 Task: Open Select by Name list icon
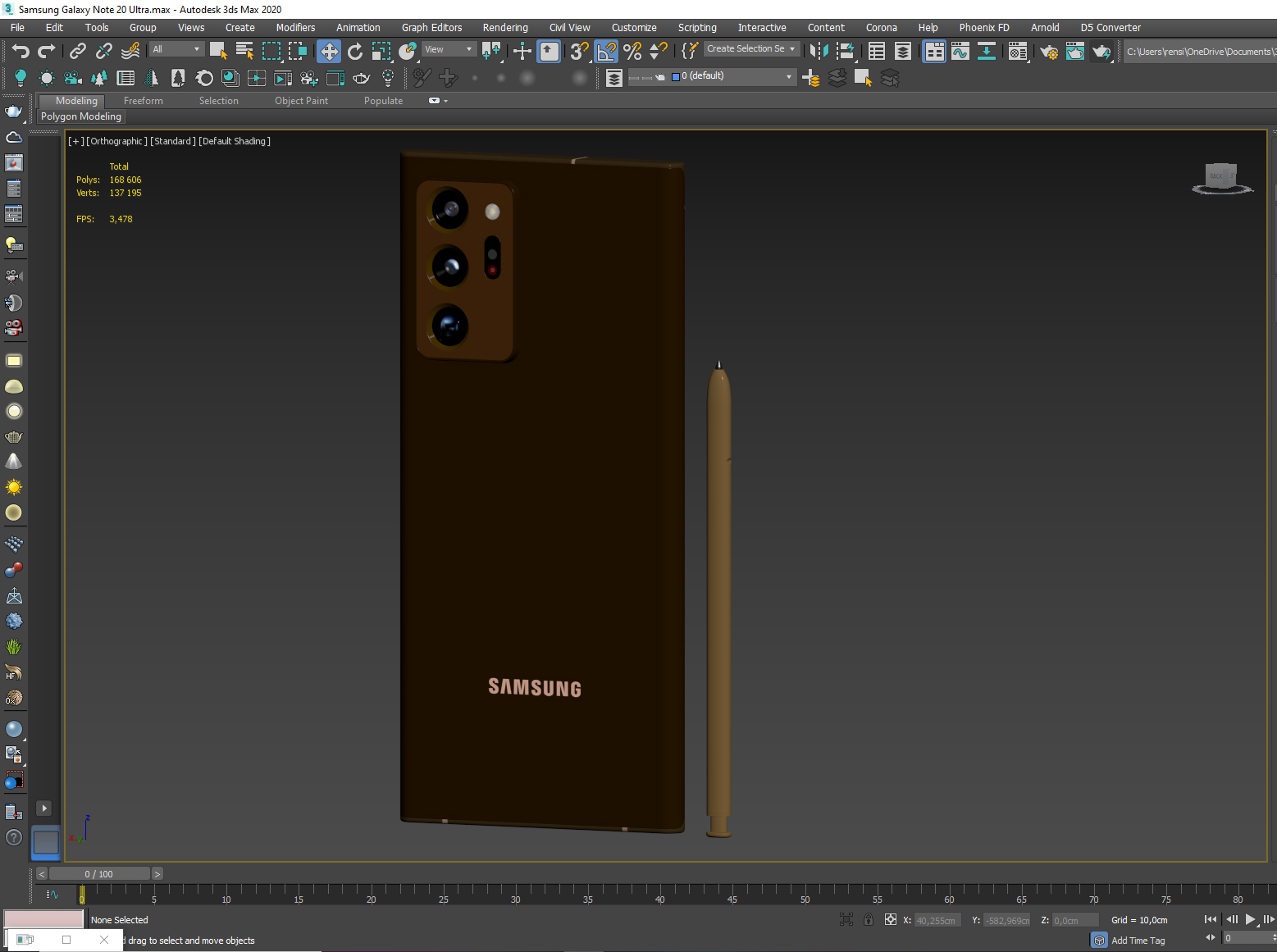click(244, 51)
